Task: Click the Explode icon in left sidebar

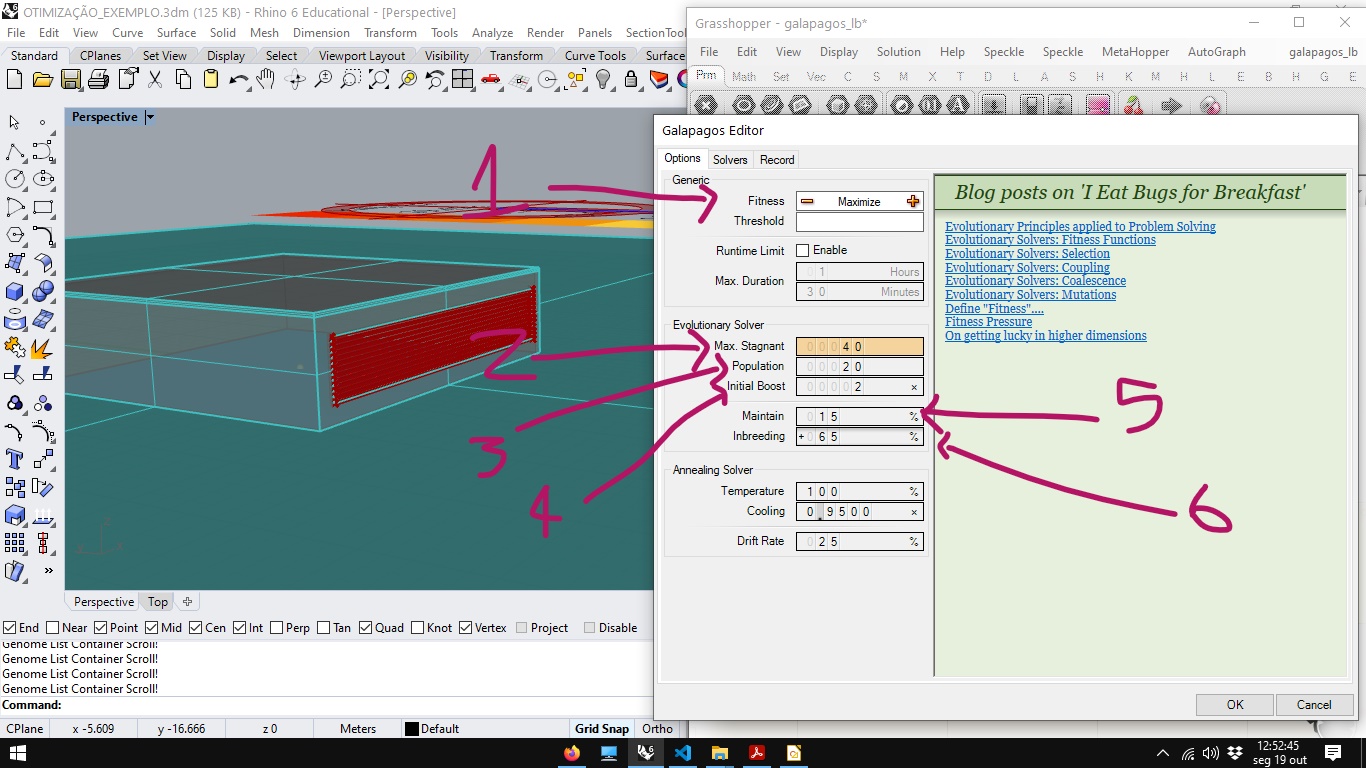Action: (x=43, y=348)
